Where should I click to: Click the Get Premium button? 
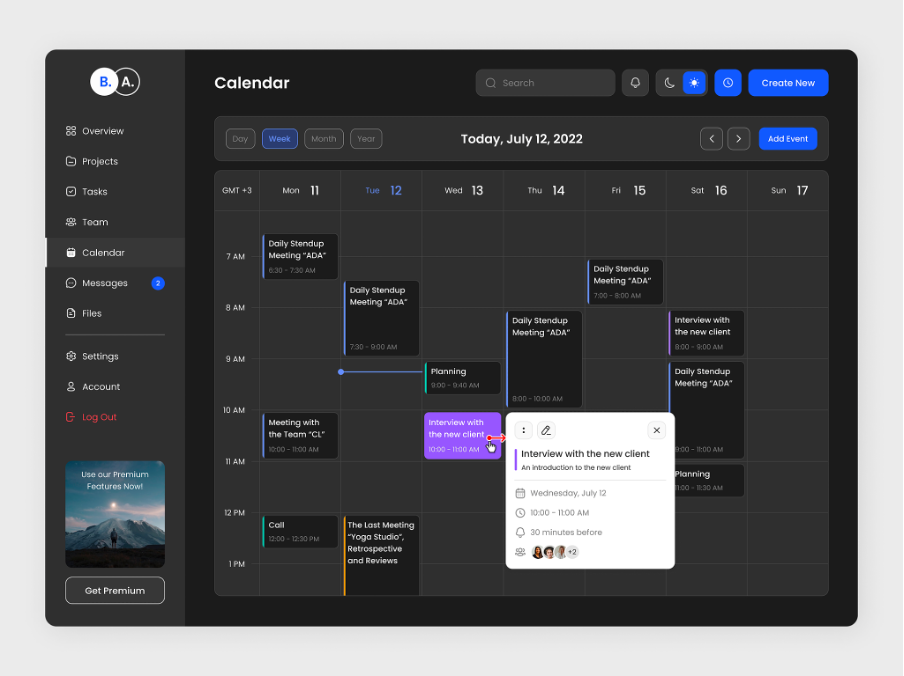(x=115, y=590)
